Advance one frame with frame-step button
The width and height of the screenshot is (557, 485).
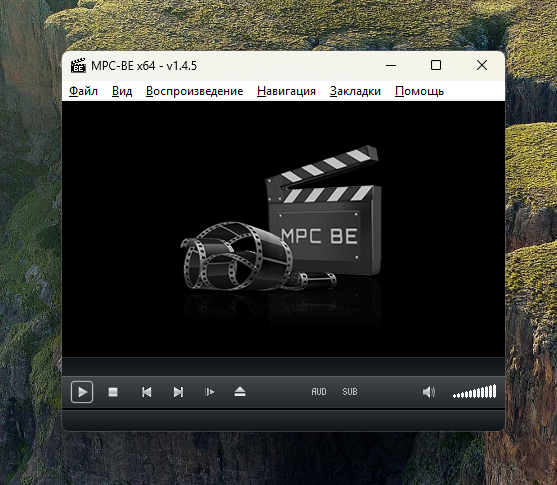[x=209, y=392]
